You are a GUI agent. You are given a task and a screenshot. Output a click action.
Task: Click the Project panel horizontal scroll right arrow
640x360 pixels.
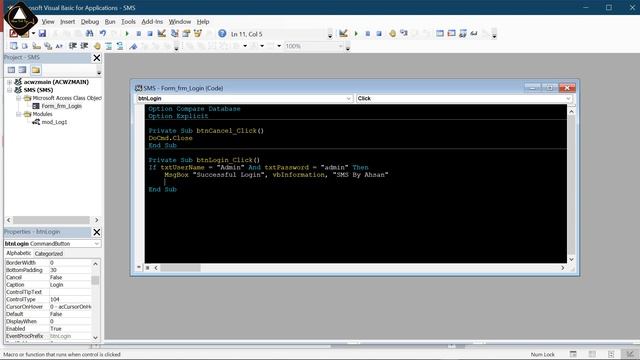(97, 220)
